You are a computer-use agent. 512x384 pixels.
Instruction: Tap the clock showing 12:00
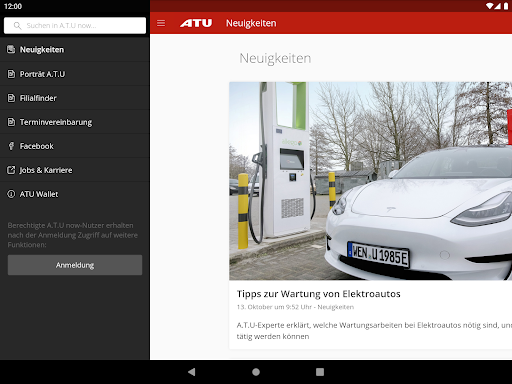(x=13, y=6)
